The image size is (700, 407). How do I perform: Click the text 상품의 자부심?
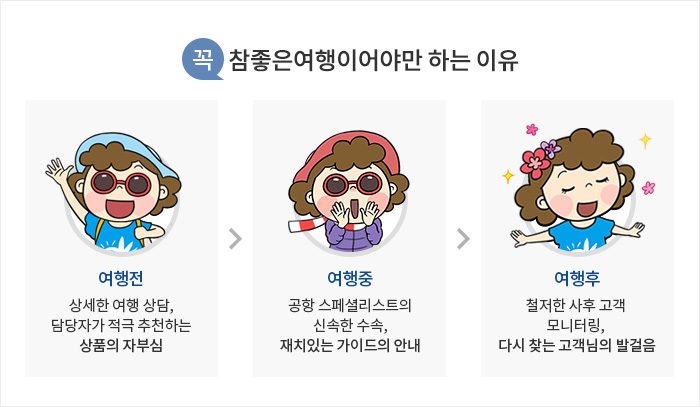click(x=121, y=345)
